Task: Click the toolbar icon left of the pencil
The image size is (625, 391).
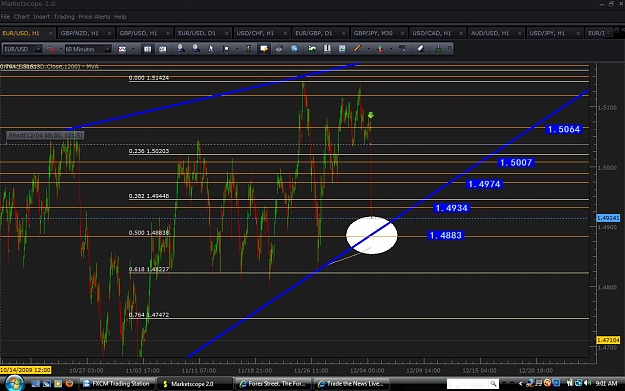Action: [x=342, y=49]
